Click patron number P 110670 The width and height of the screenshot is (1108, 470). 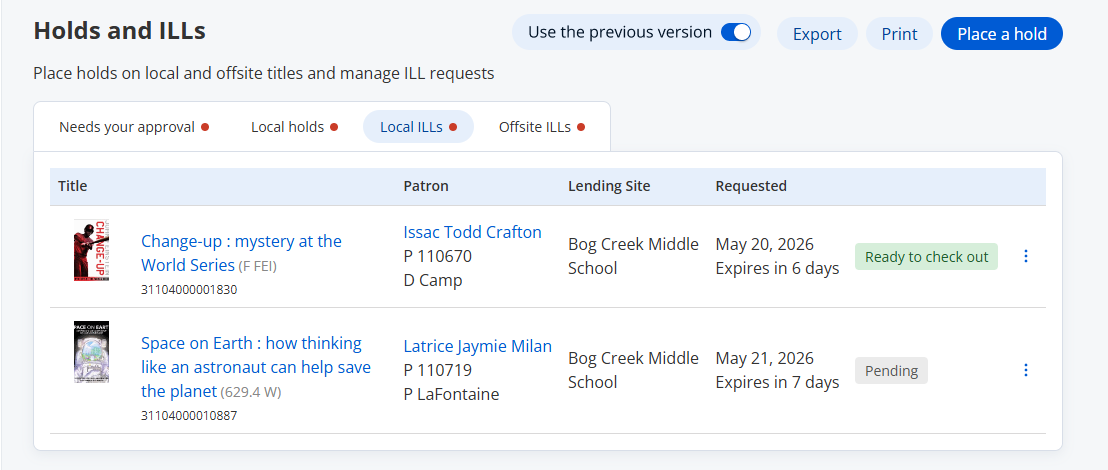tap(437, 256)
